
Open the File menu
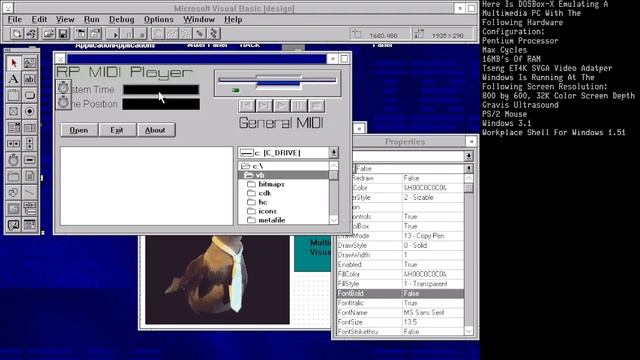15,19
